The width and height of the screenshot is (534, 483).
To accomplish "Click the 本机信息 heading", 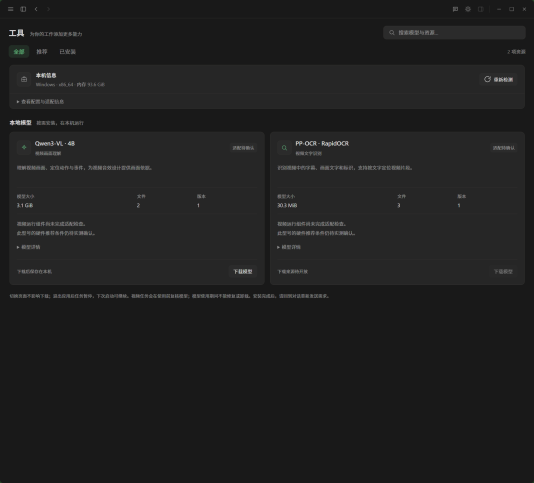I will (x=46, y=75).
